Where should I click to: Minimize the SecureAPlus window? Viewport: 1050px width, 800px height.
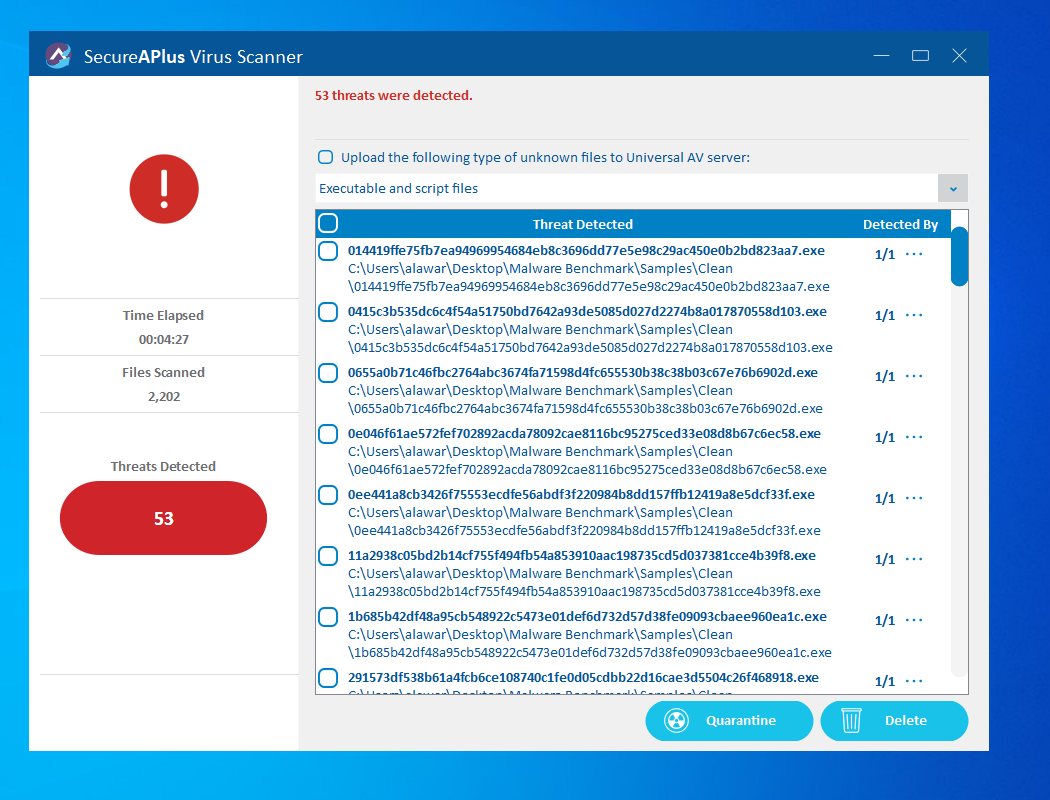881,56
